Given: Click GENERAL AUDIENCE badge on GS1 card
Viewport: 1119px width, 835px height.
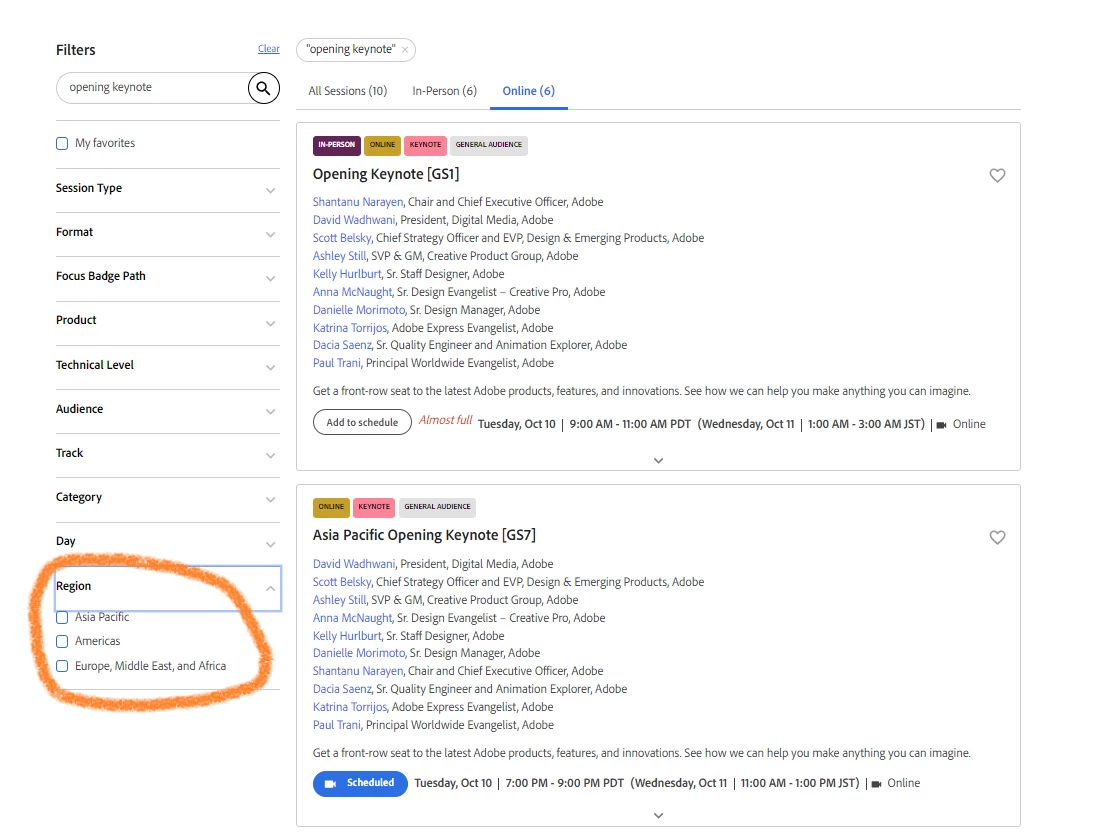Looking at the screenshot, I should pyautogui.click(x=489, y=145).
